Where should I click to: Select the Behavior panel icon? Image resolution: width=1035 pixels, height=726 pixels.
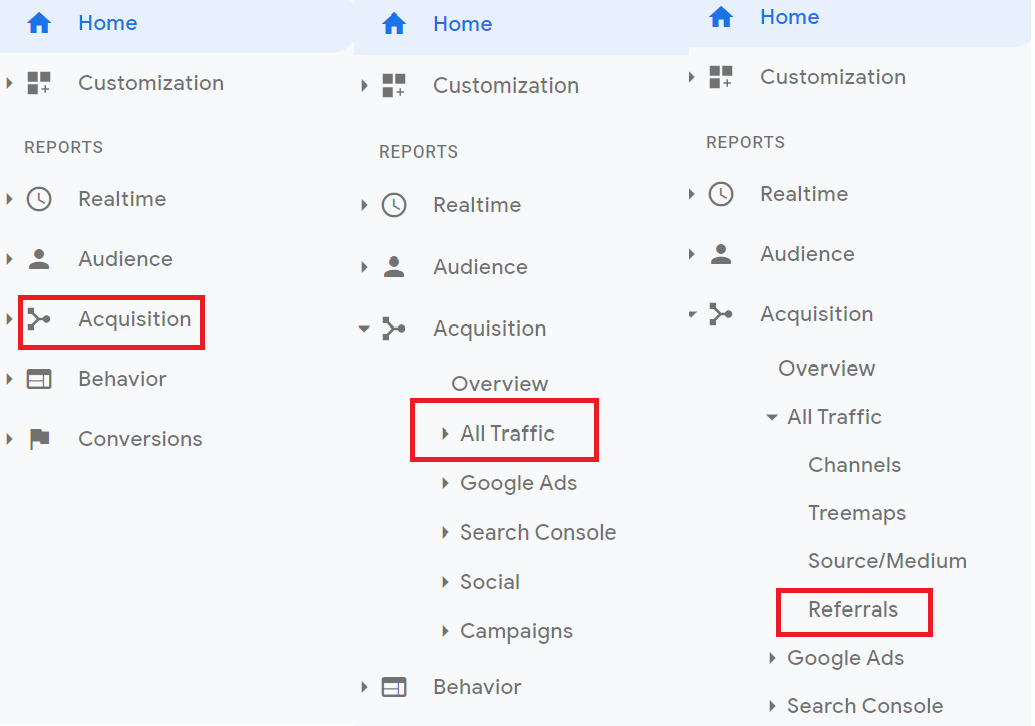point(38,379)
